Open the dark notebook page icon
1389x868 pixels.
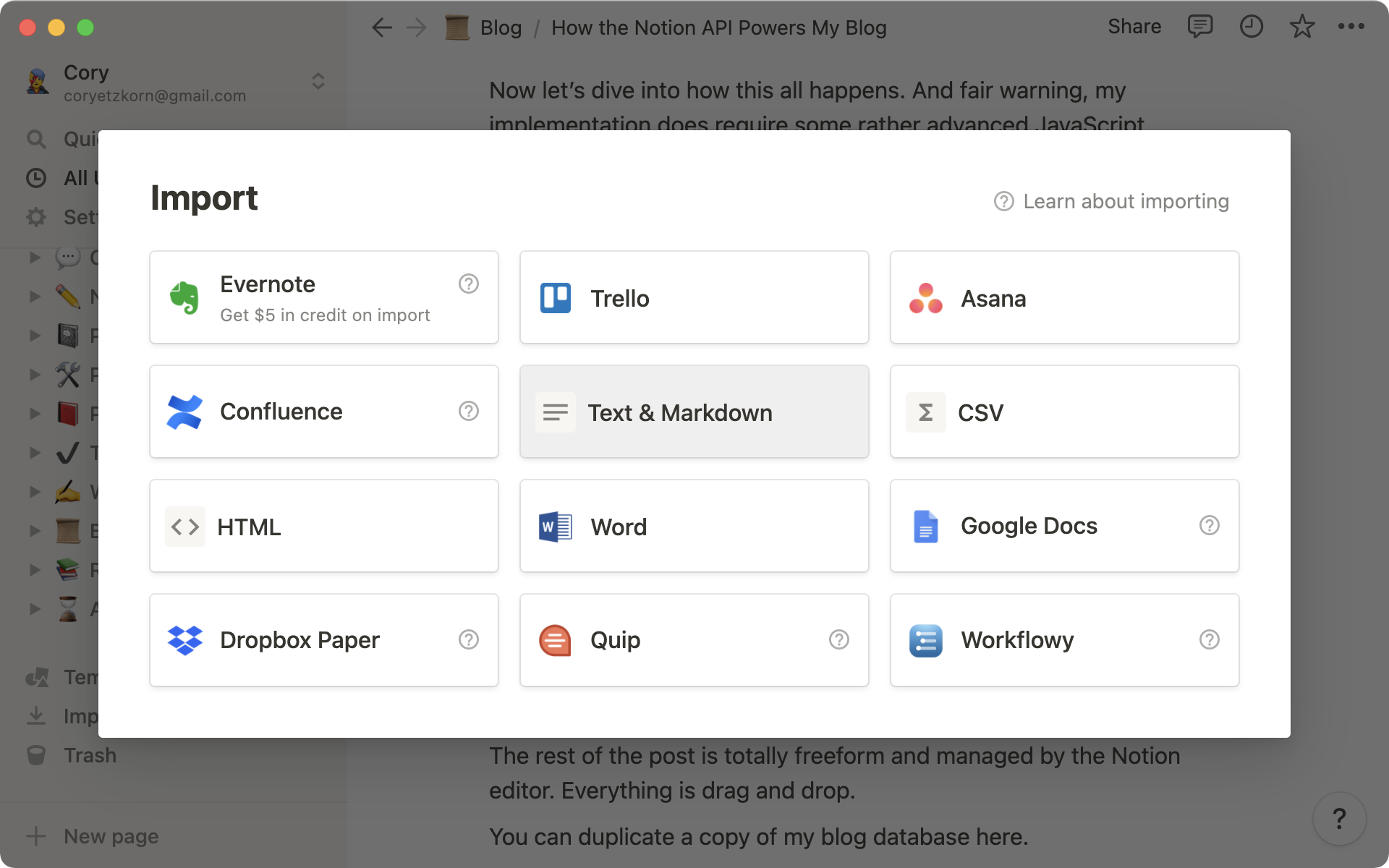pos(68,335)
